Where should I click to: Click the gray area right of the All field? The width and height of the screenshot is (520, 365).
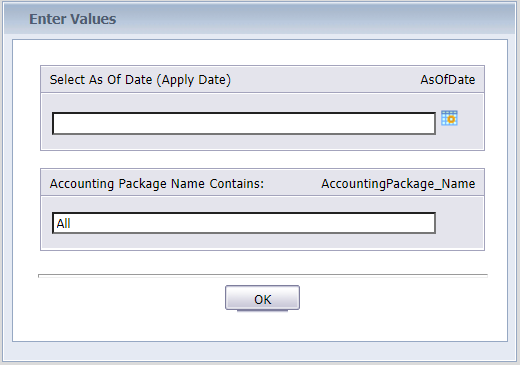tap(459, 223)
